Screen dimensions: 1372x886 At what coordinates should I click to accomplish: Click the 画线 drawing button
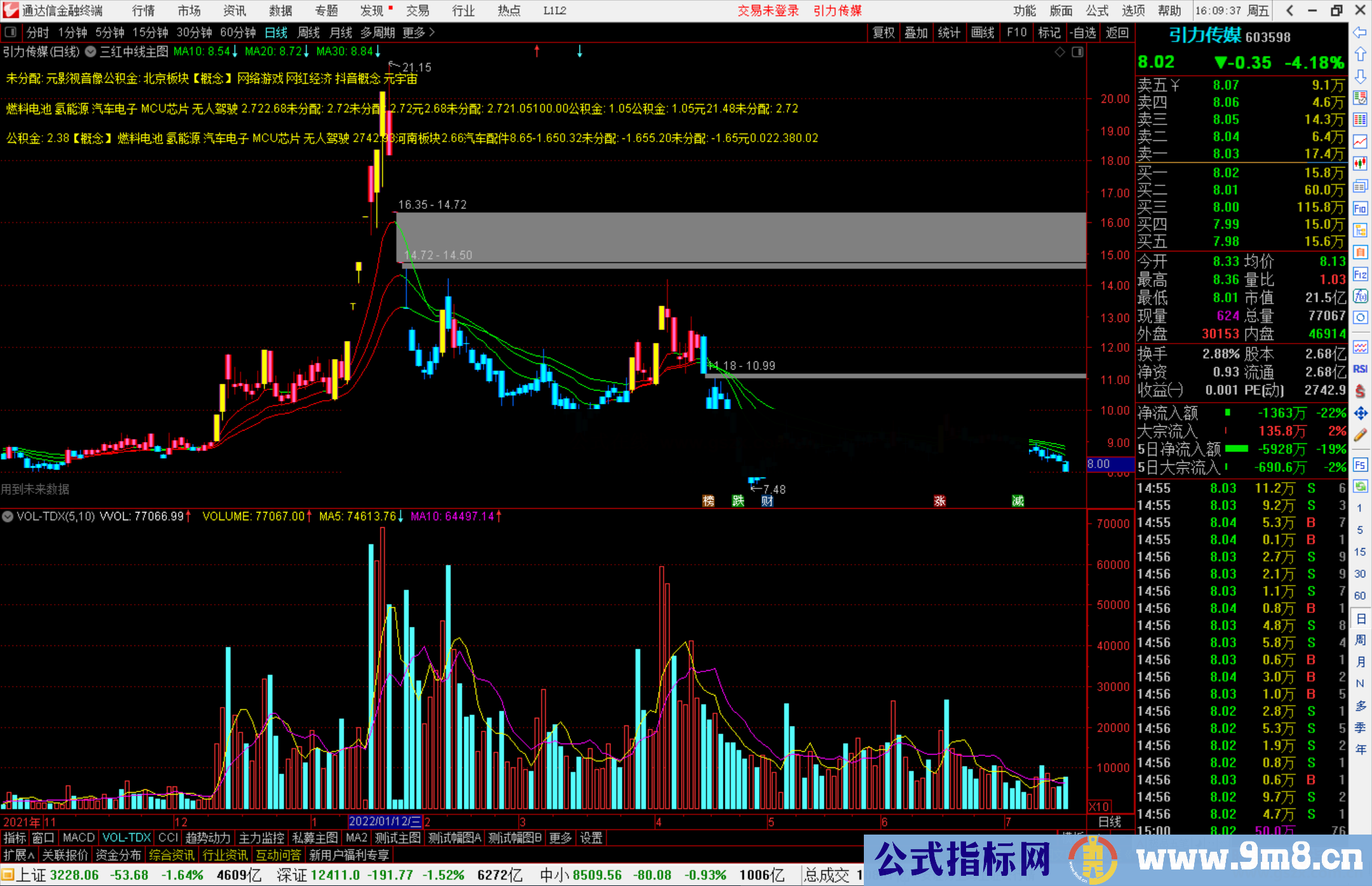click(982, 32)
